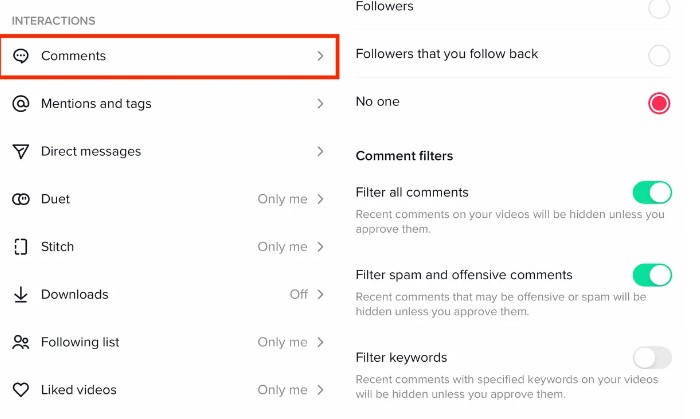Click the Duet overlapping circles icon
This screenshot has height=419, width=700.
click(21, 199)
